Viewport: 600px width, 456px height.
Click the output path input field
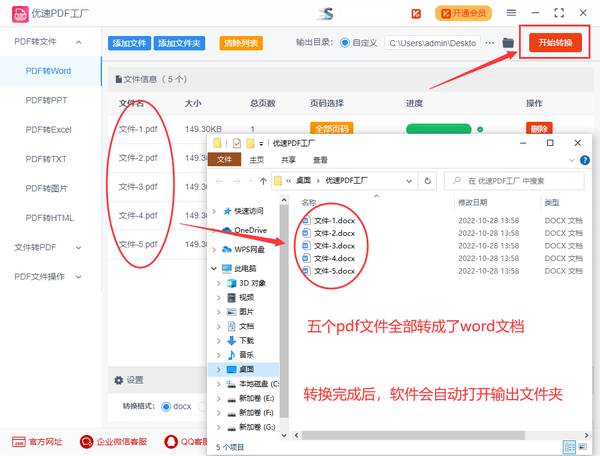click(x=432, y=43)
